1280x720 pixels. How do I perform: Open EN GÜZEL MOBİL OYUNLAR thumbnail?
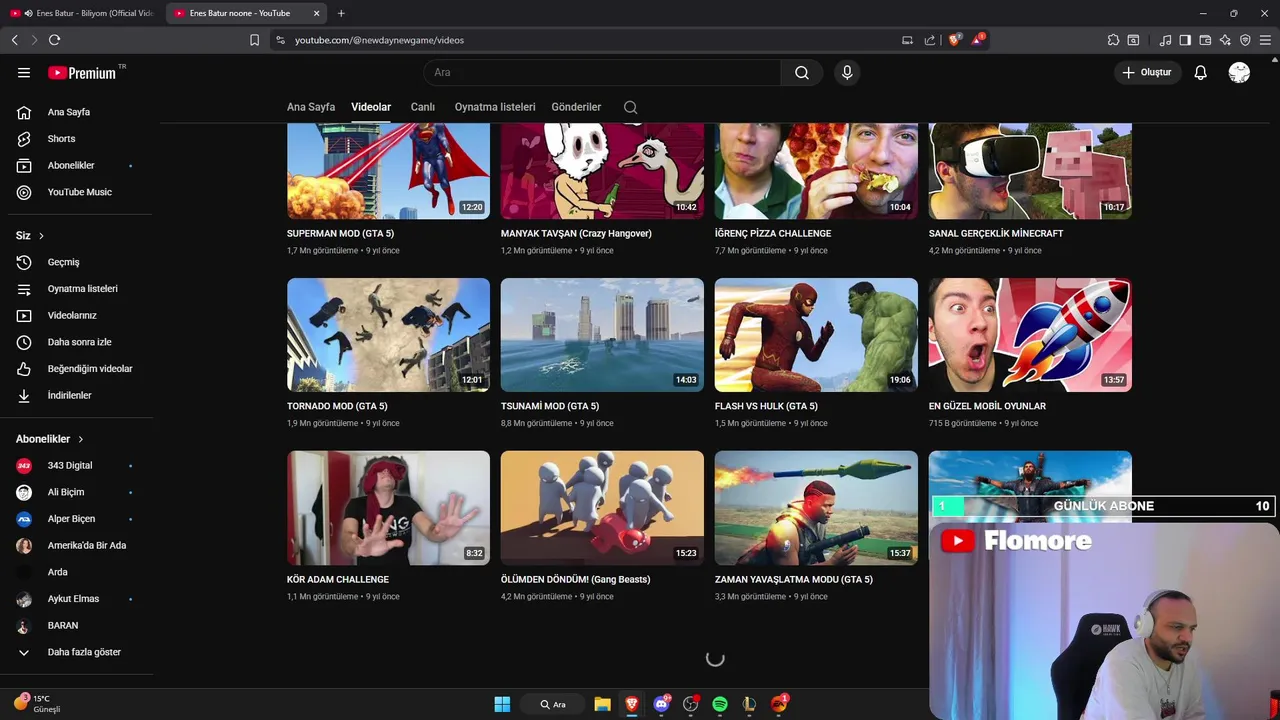click(1030, 335)
